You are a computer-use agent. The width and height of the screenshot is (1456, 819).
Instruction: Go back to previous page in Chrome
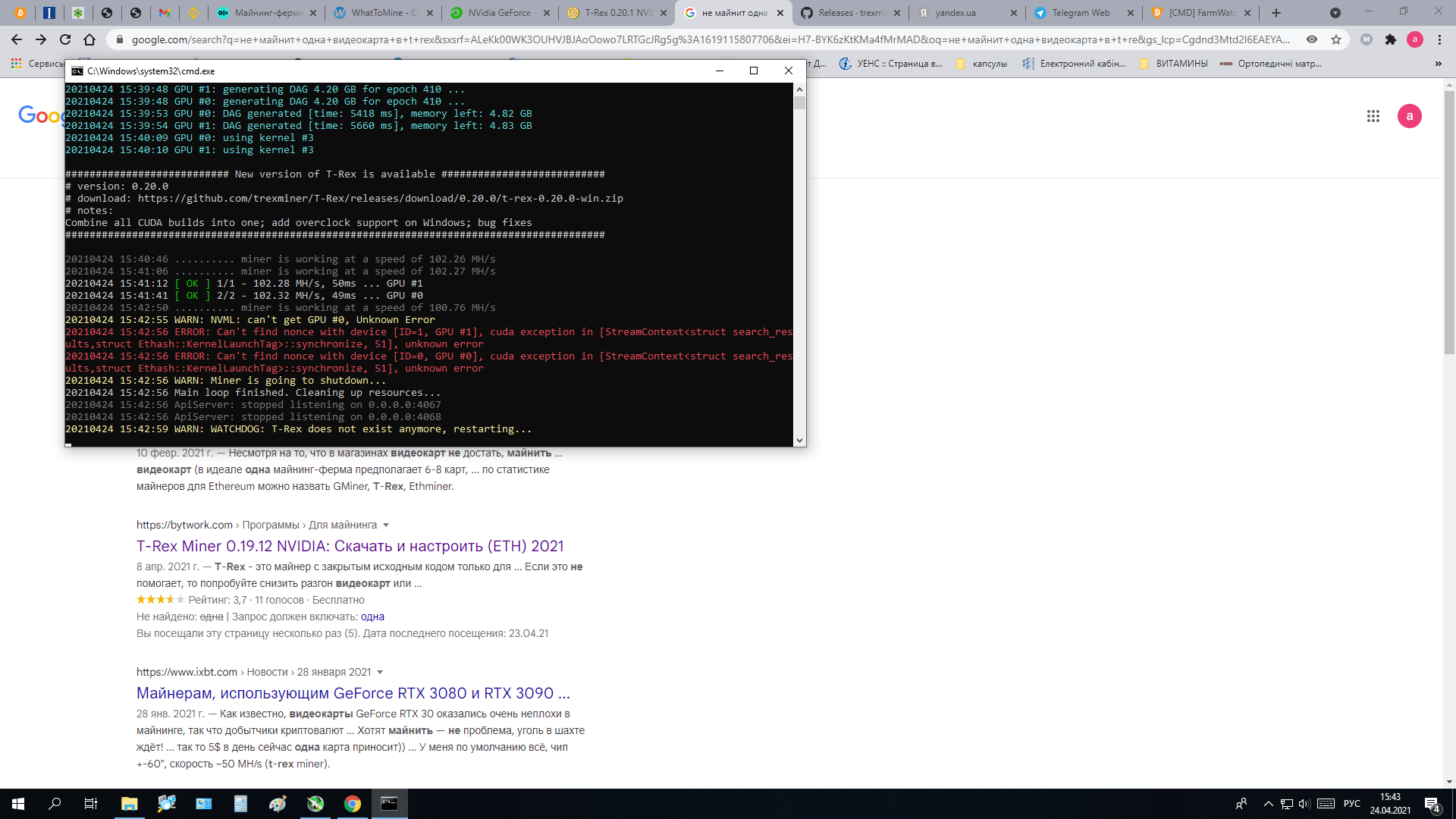[17, 39]
